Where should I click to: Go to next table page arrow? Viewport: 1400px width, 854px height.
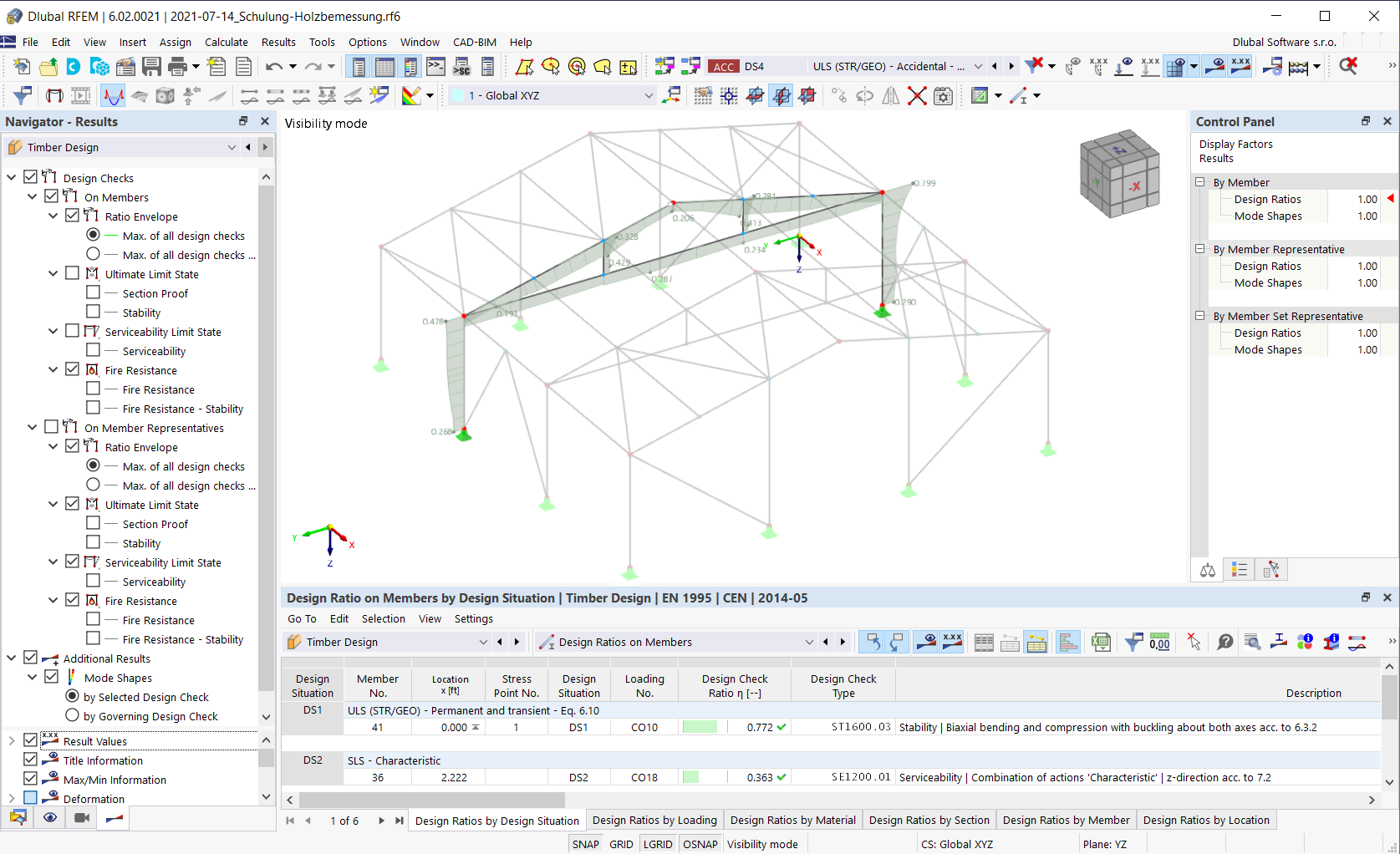tap(381, 821)
